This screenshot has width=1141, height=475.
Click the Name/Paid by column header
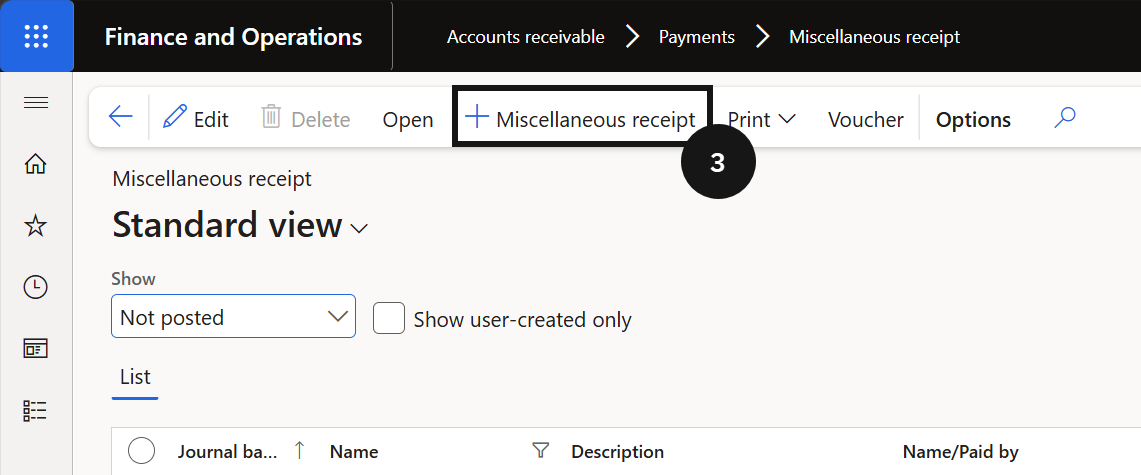click(961, 452)
